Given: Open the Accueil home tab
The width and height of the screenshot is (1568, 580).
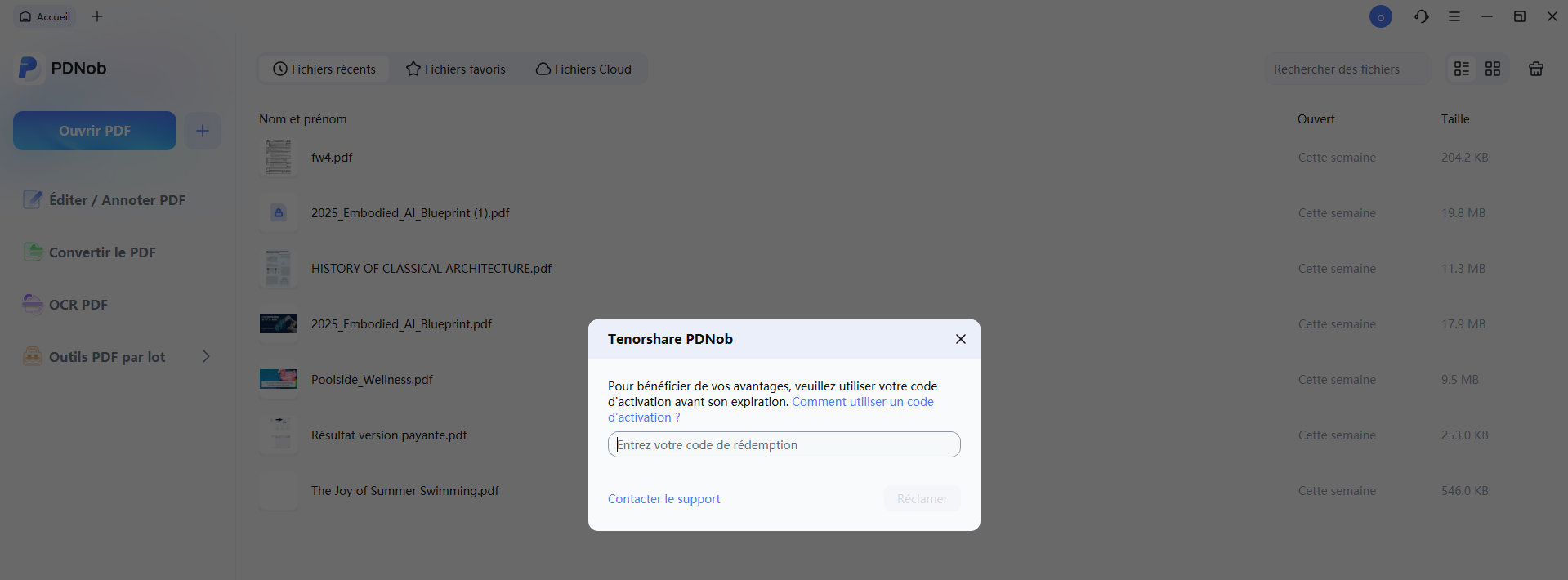Looking at the screenshot, I should 45,16.
